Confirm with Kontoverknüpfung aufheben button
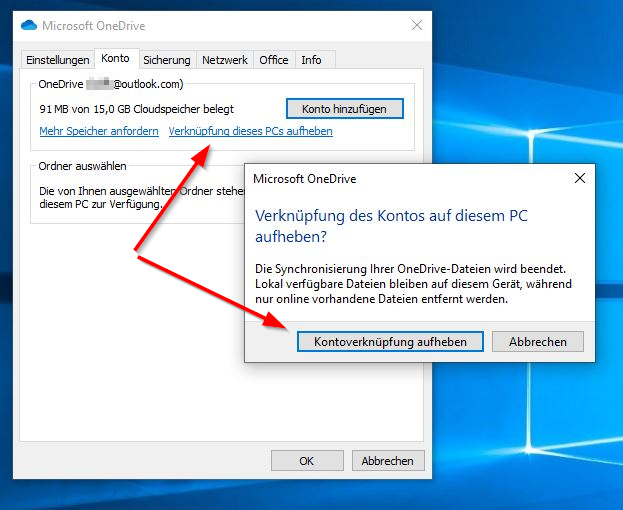623x510 pixels. click(390, 342)
